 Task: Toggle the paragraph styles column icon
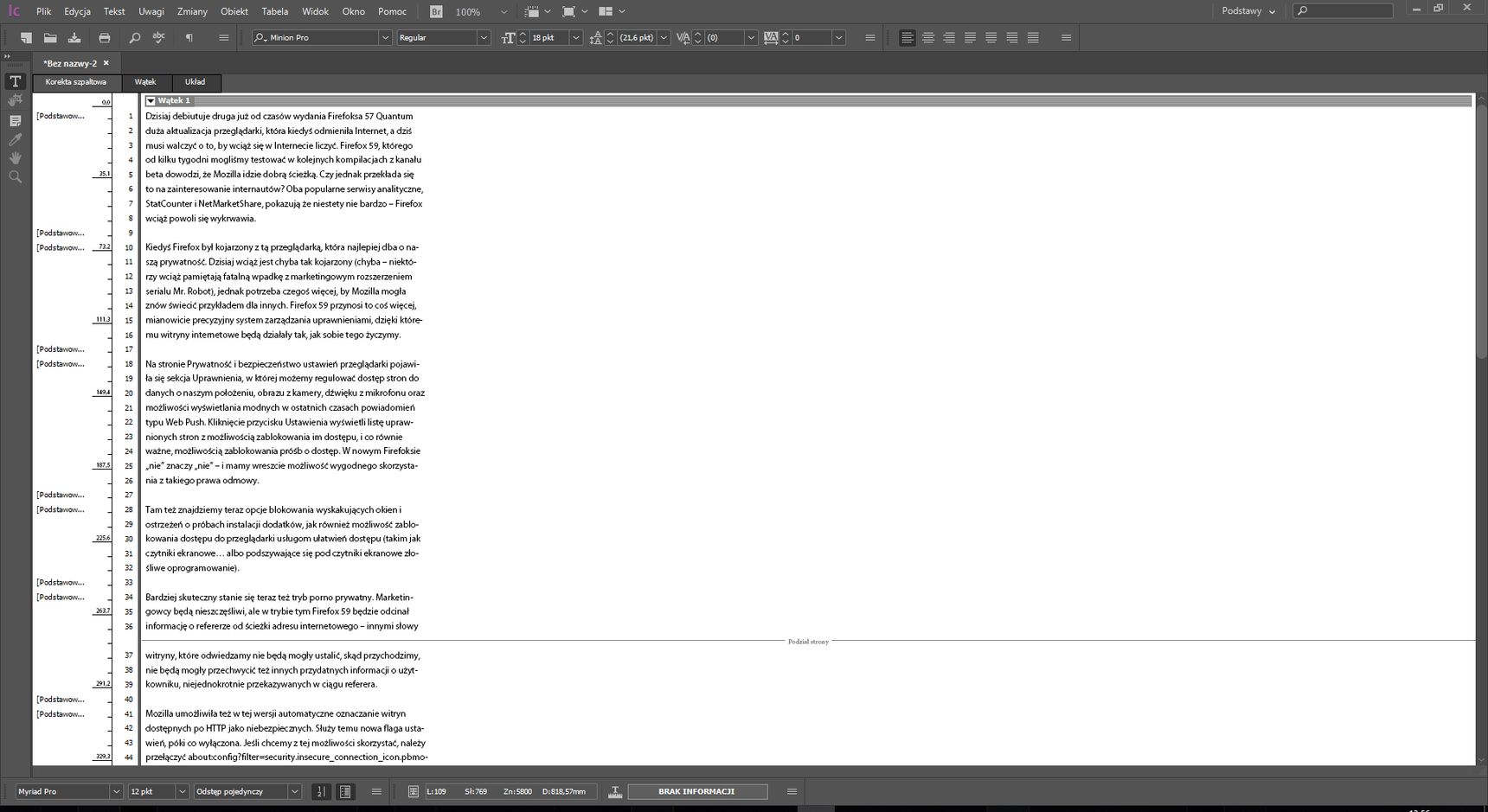tap(345, 791)
